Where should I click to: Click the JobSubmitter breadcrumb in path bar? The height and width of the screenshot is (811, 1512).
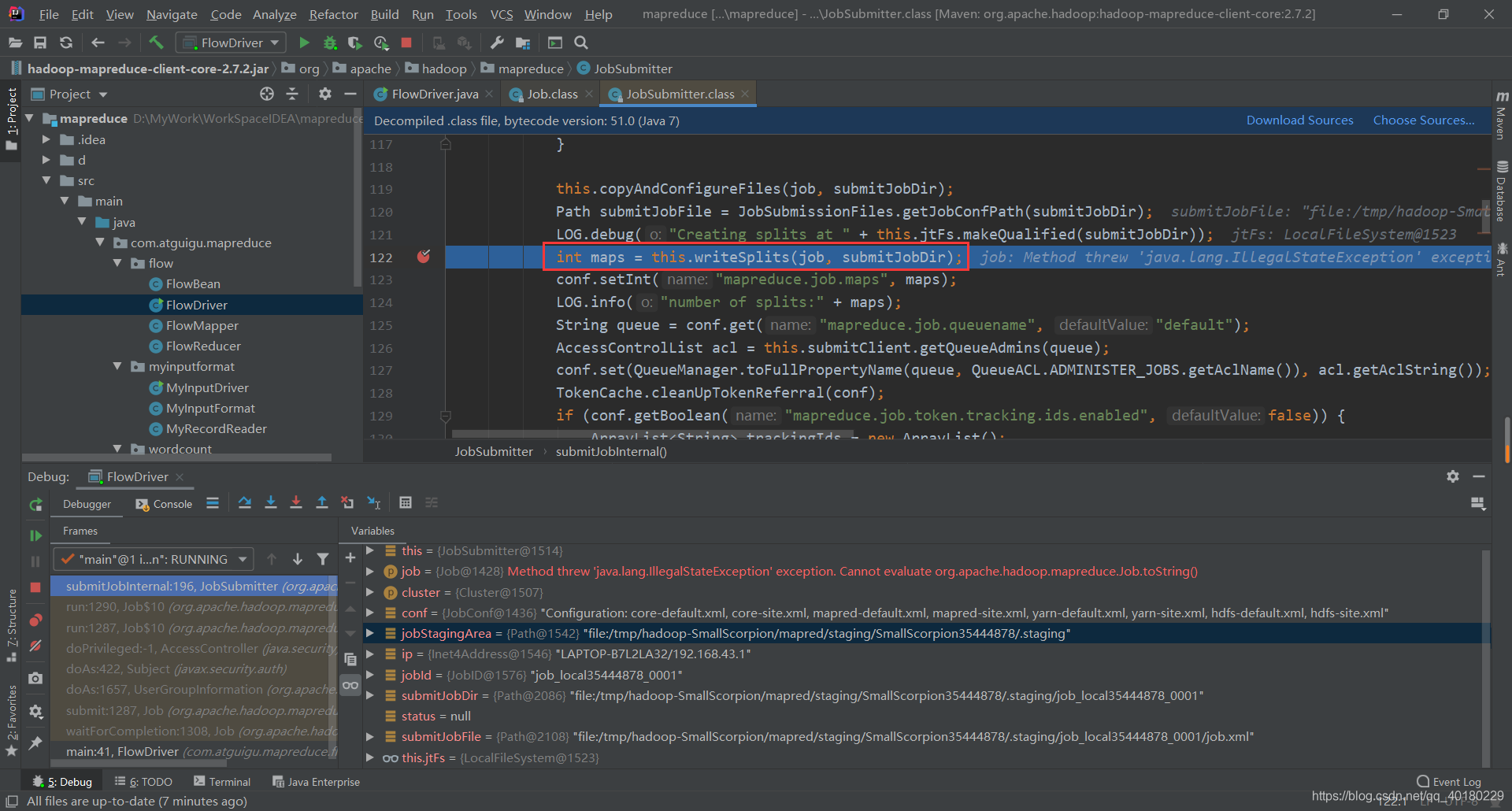624,69
